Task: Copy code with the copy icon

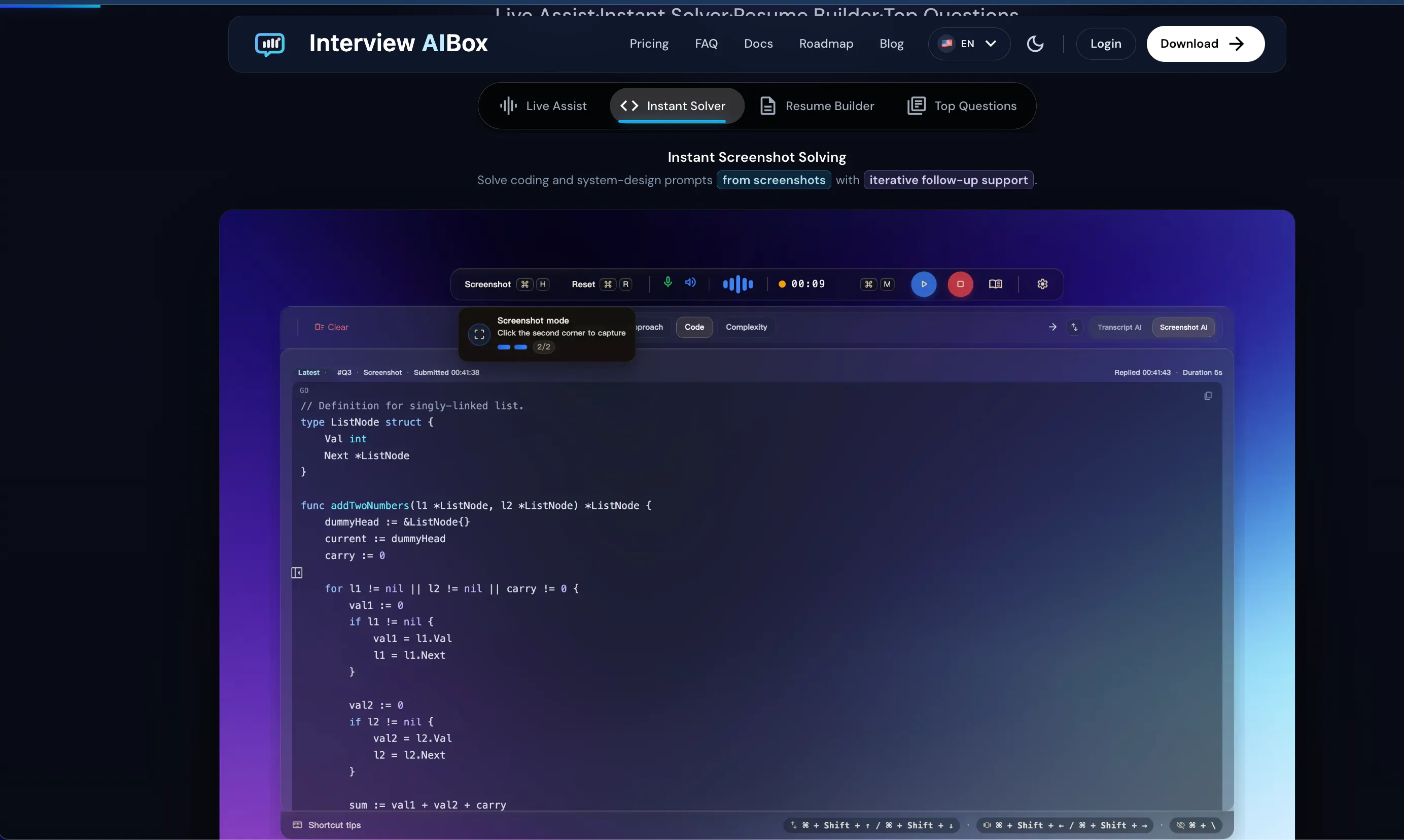Action: [1208, 396]
